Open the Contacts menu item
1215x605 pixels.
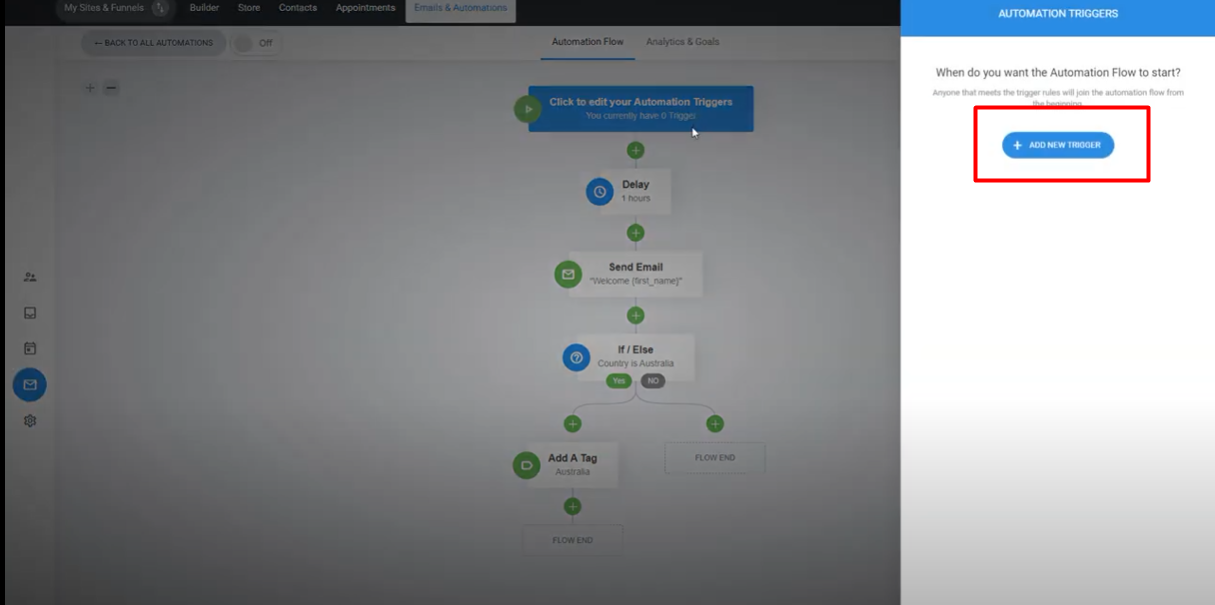point(297,8)
